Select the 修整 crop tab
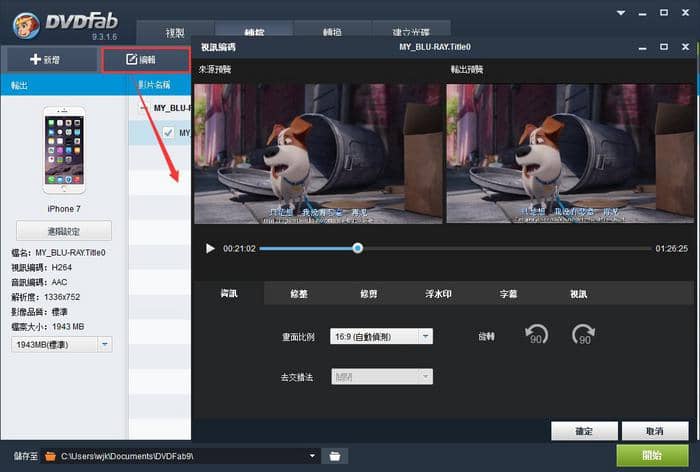Image resolution: width=700 pixels, height=472 pixels. [299, 294]
